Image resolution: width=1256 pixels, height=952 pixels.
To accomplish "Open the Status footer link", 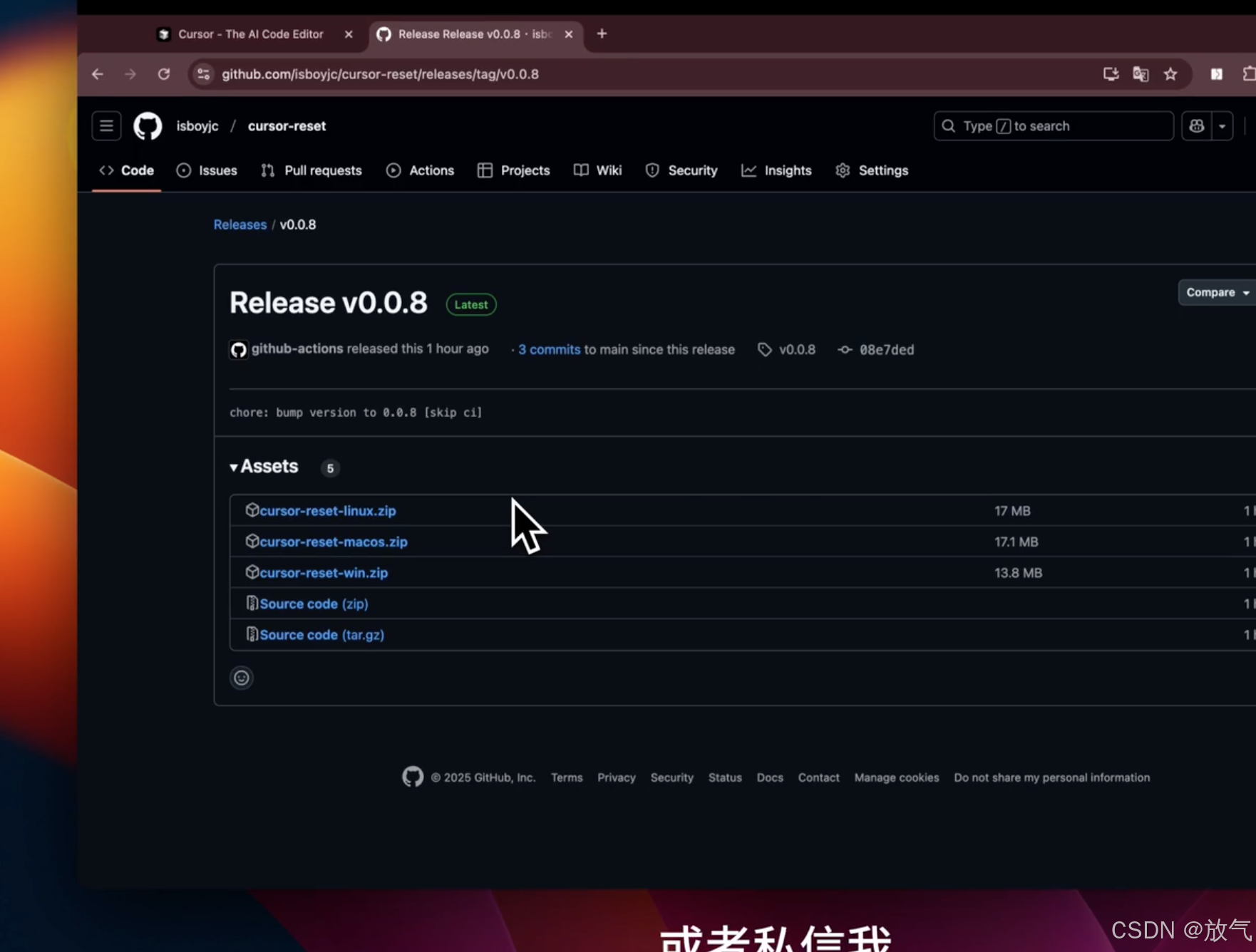I will click(725, 777).
